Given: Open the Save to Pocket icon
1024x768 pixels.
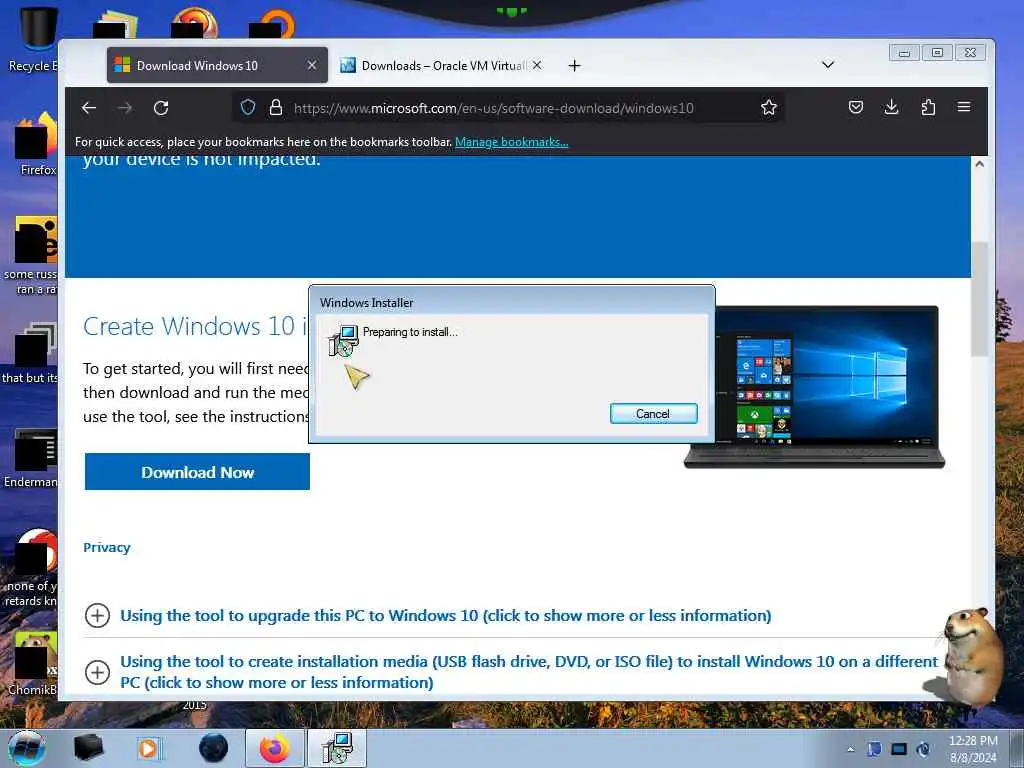Looking at the screenshot, I should pos(856,107).
